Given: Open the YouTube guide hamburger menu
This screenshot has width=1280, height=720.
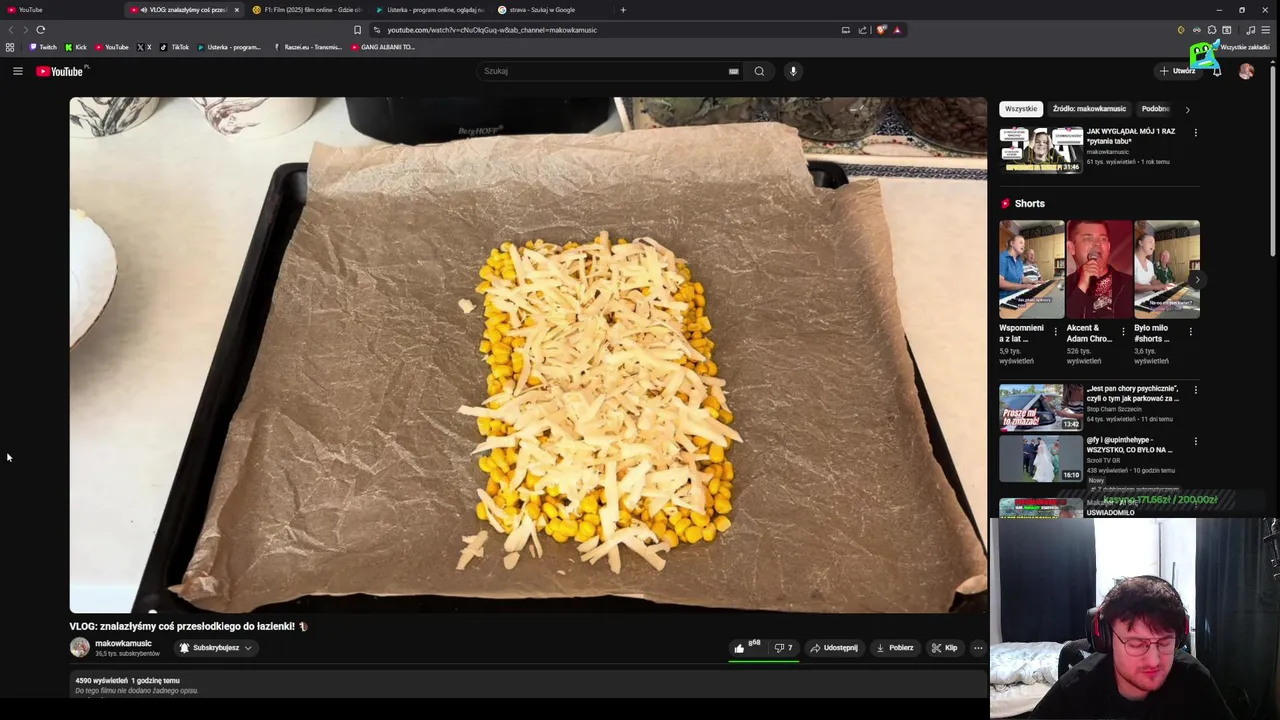Looking at the screenshot, I should coord(17,71).
